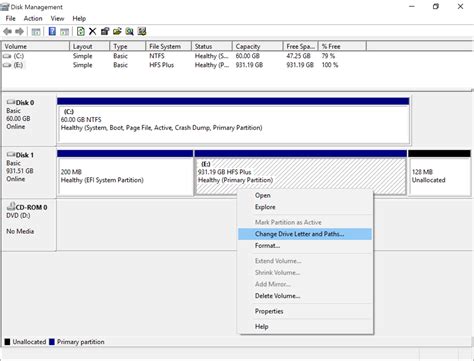Click the magnifier search toolbar icon

click(x=129, y=31)
